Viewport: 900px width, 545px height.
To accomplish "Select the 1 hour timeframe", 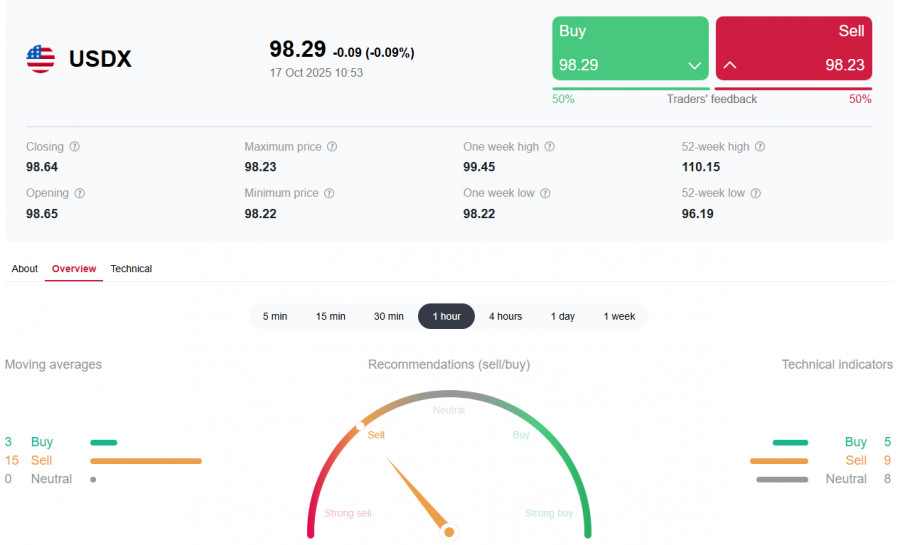I will click(447, 316).
